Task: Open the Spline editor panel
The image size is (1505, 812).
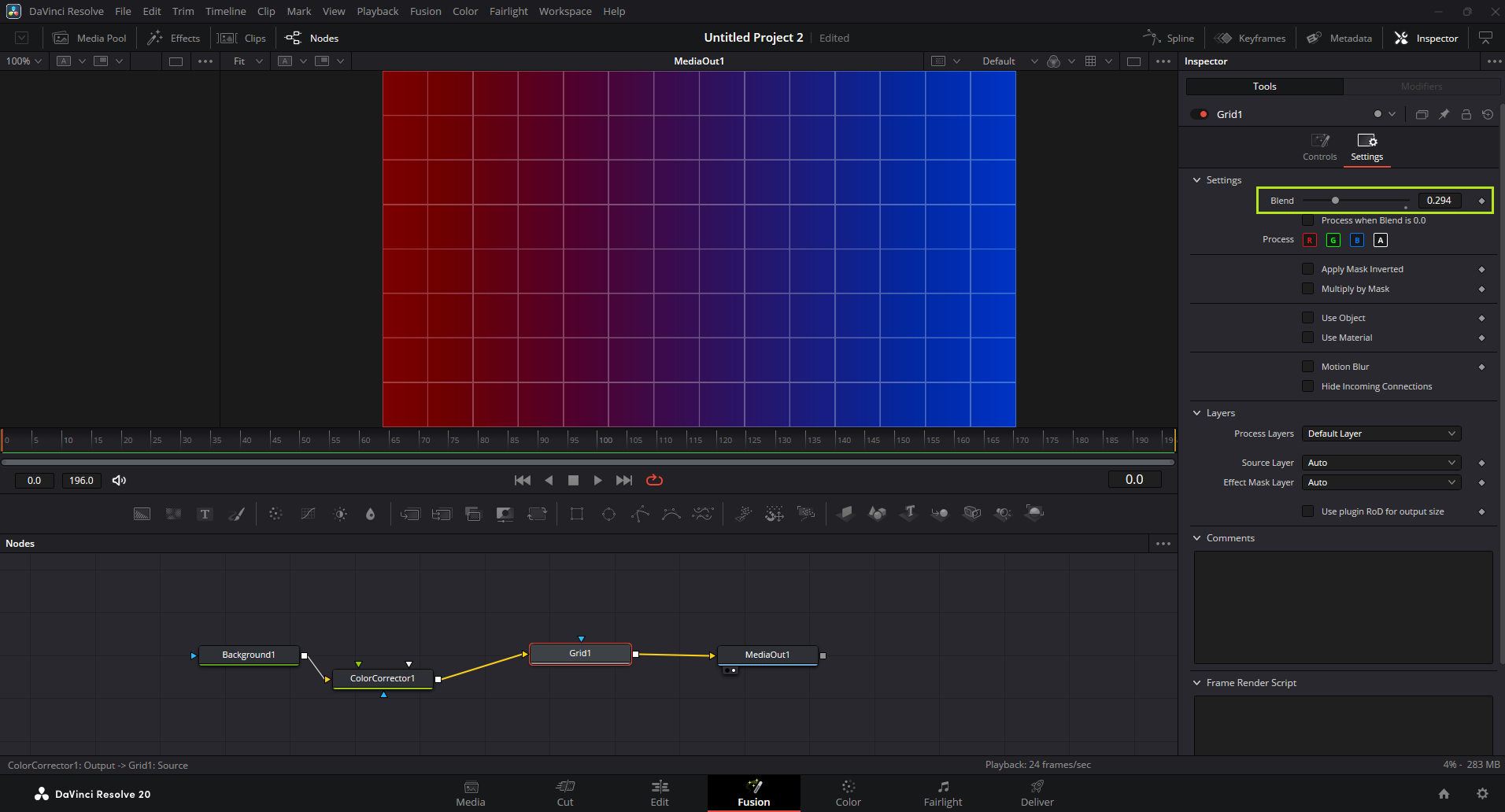Action: 1169,38
